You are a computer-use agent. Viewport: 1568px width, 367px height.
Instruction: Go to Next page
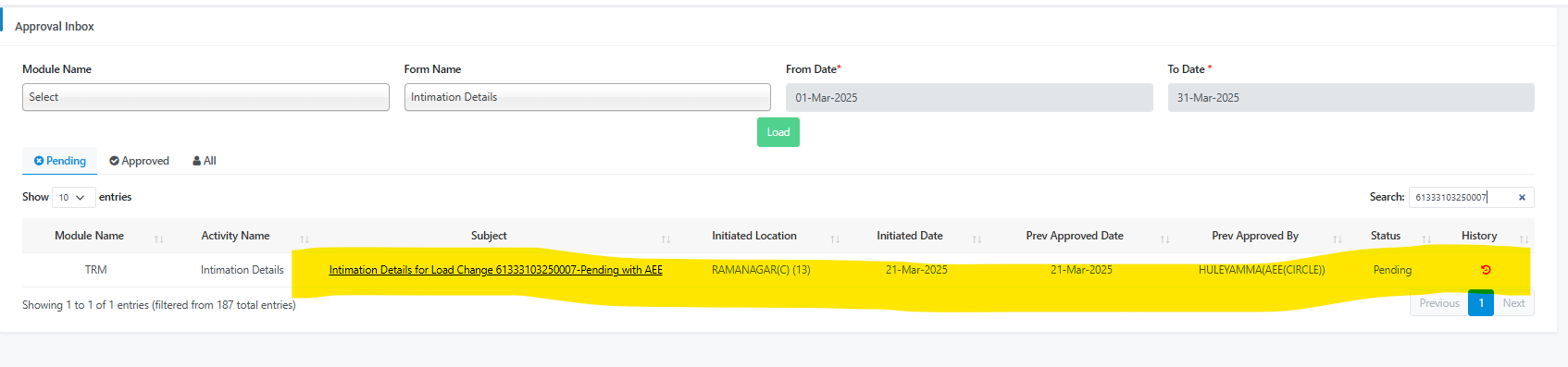(x=1513, y=303)
